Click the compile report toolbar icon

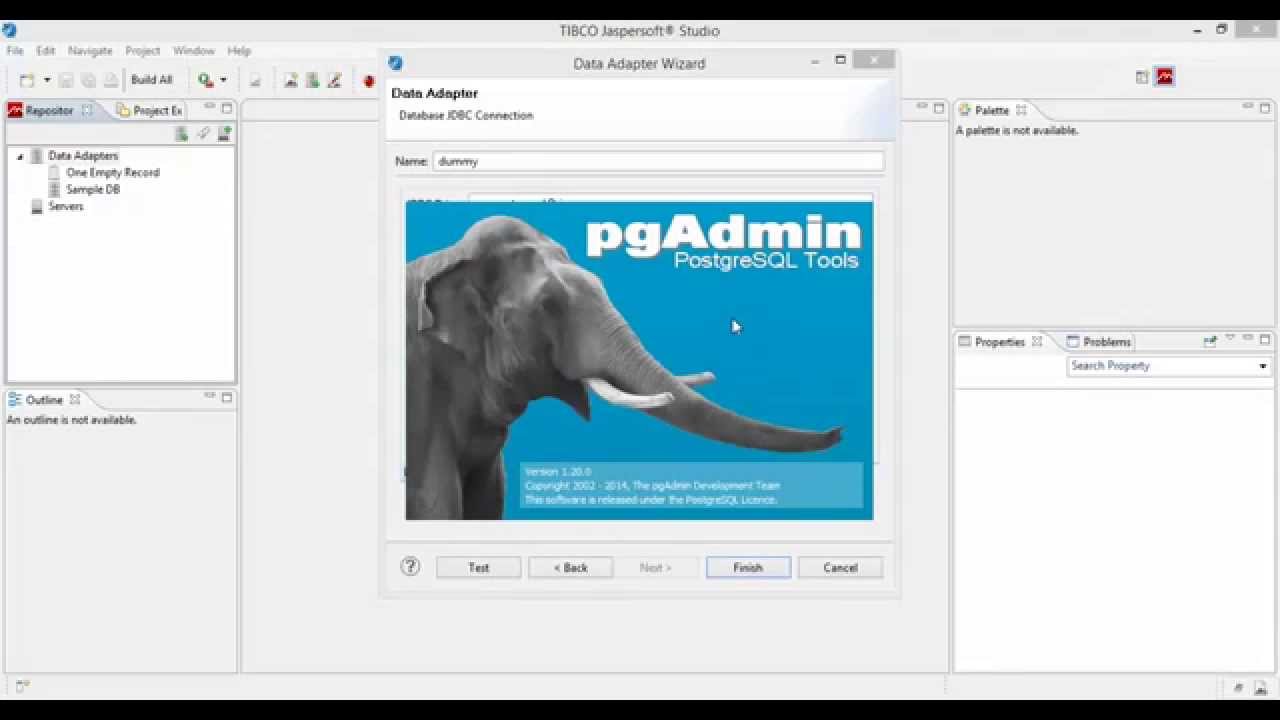tap(255, 80)
